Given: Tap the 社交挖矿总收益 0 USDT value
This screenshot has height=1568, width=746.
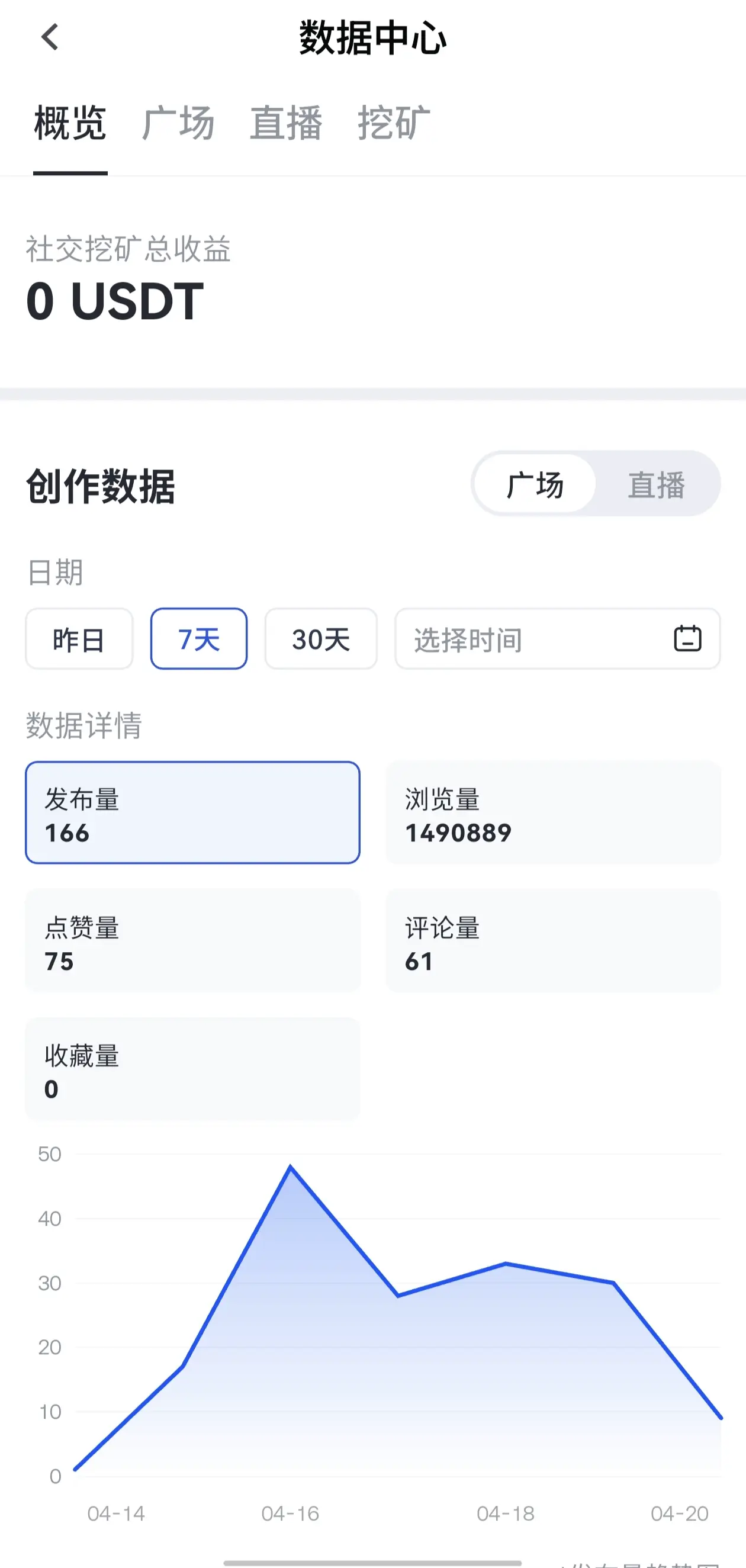Looking at the screenshot, I should 115,301.
